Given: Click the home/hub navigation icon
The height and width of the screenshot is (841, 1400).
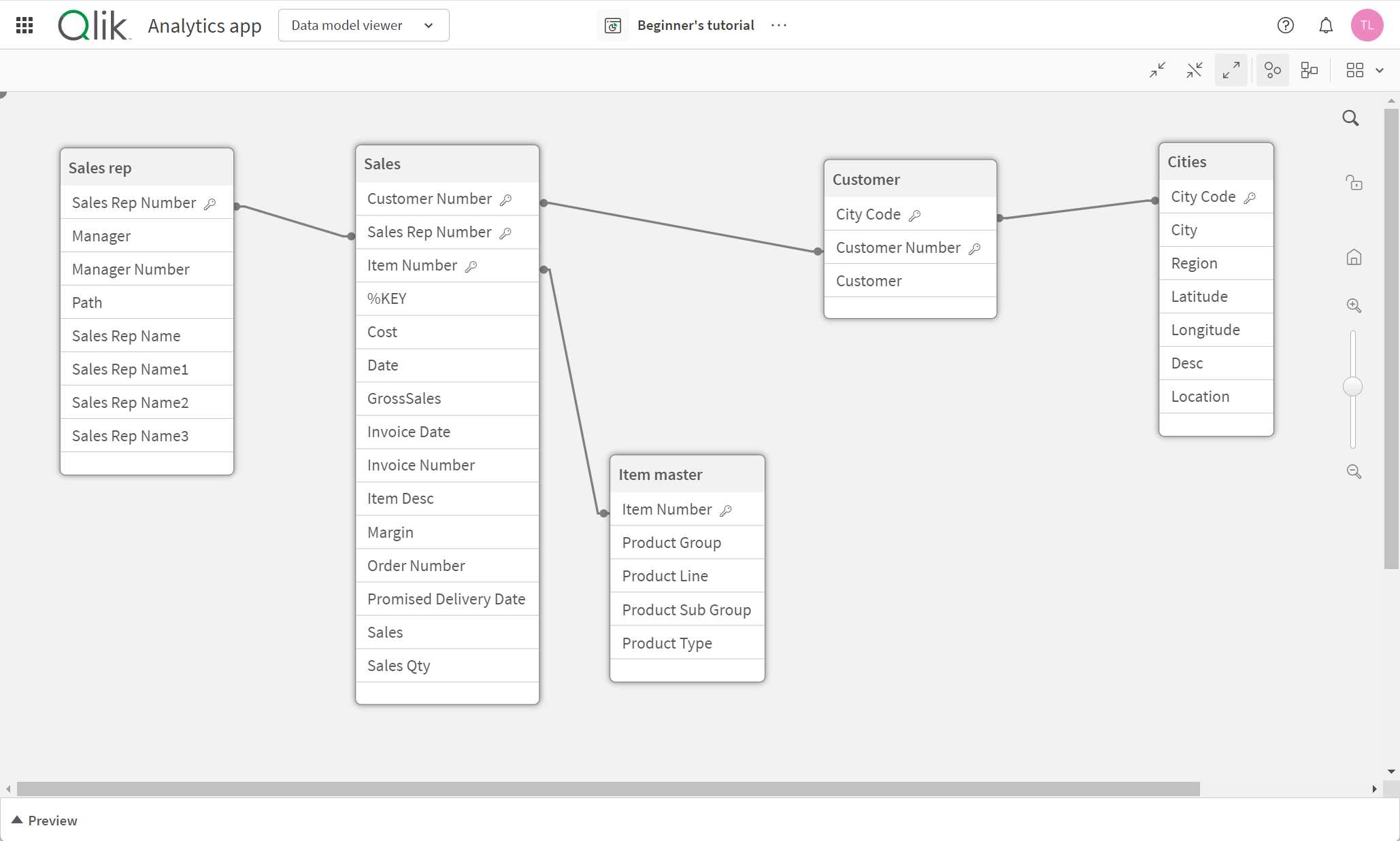Looking at the screenshot, I should [1353, 257].
